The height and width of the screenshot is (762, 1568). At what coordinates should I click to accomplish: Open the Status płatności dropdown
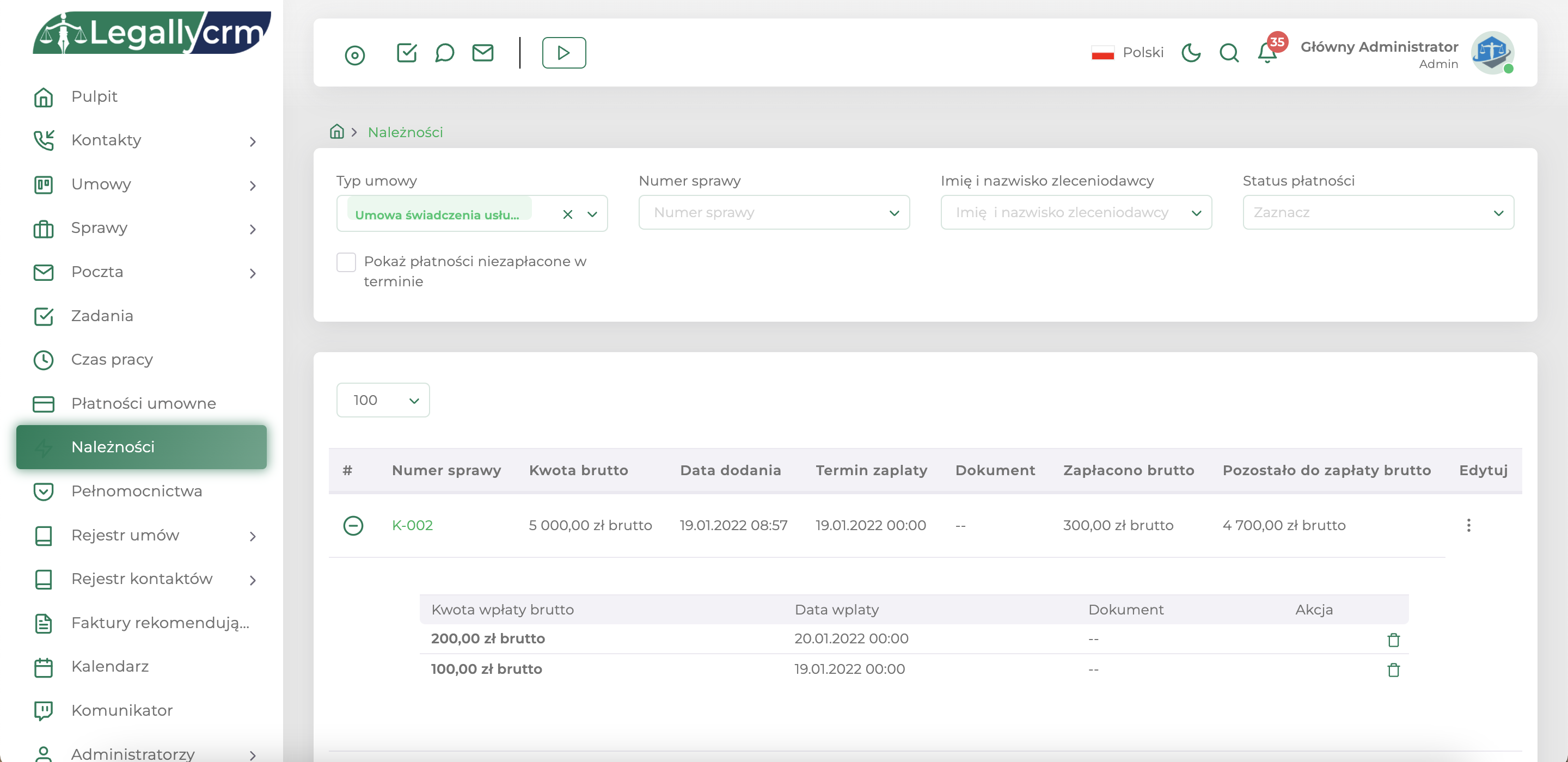[x=1377, y=212]
